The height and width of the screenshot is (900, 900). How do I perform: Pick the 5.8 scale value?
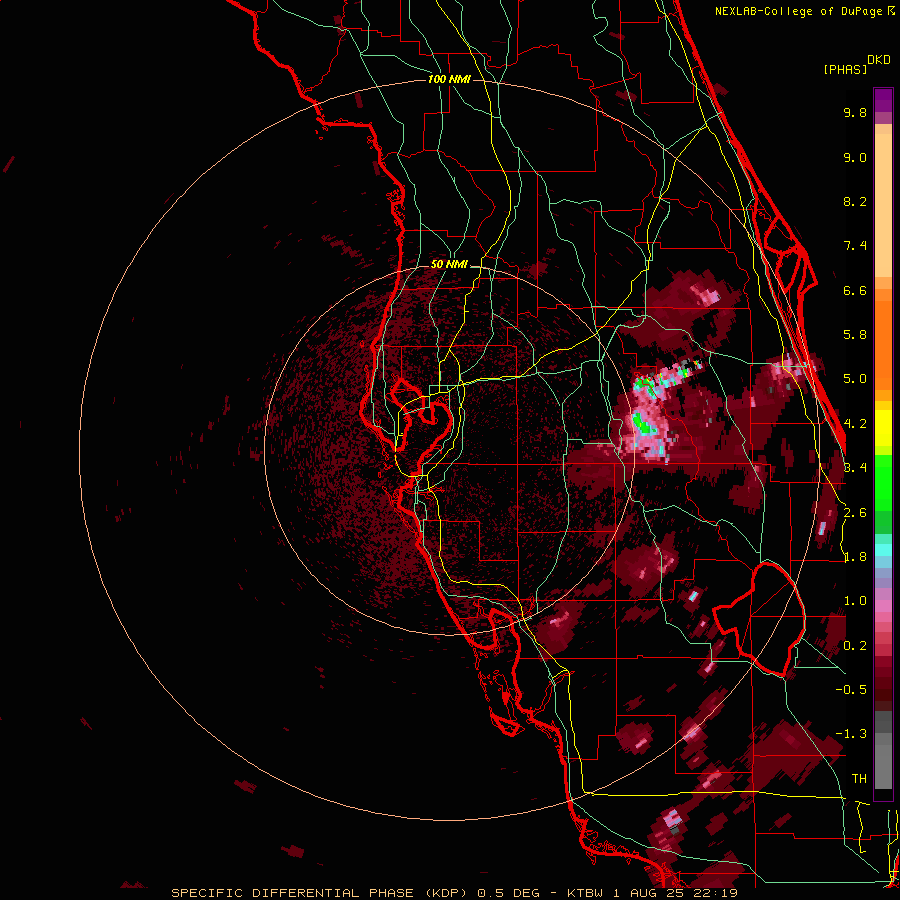pyautogui.click(x=855, y=335)
